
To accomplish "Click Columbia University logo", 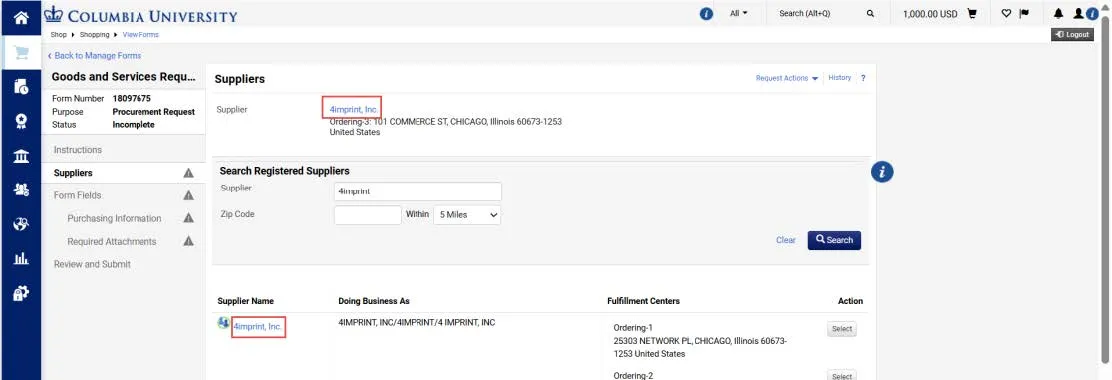I will [x=140, y=15].
